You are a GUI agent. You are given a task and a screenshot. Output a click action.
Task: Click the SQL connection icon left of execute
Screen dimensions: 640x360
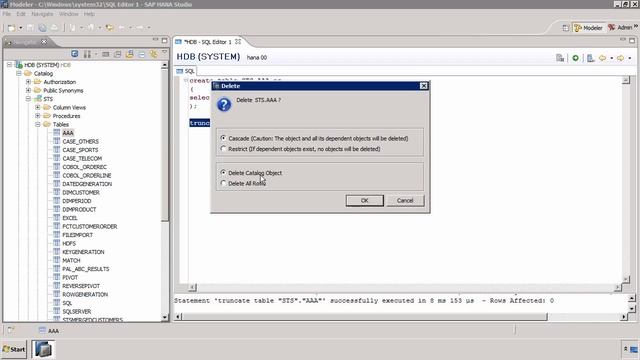(560, 58)
